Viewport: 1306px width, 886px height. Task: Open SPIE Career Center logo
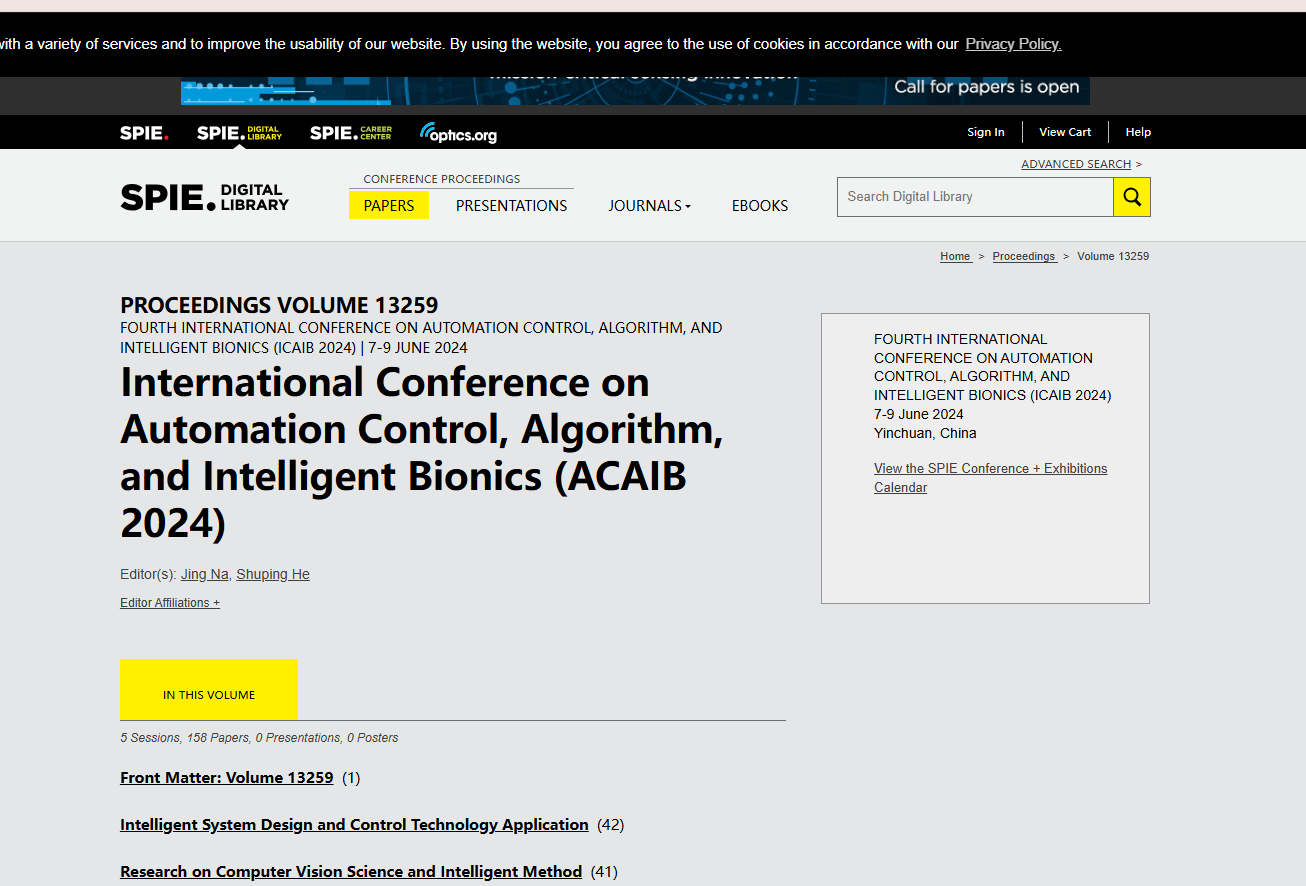[x=351, y=133]
